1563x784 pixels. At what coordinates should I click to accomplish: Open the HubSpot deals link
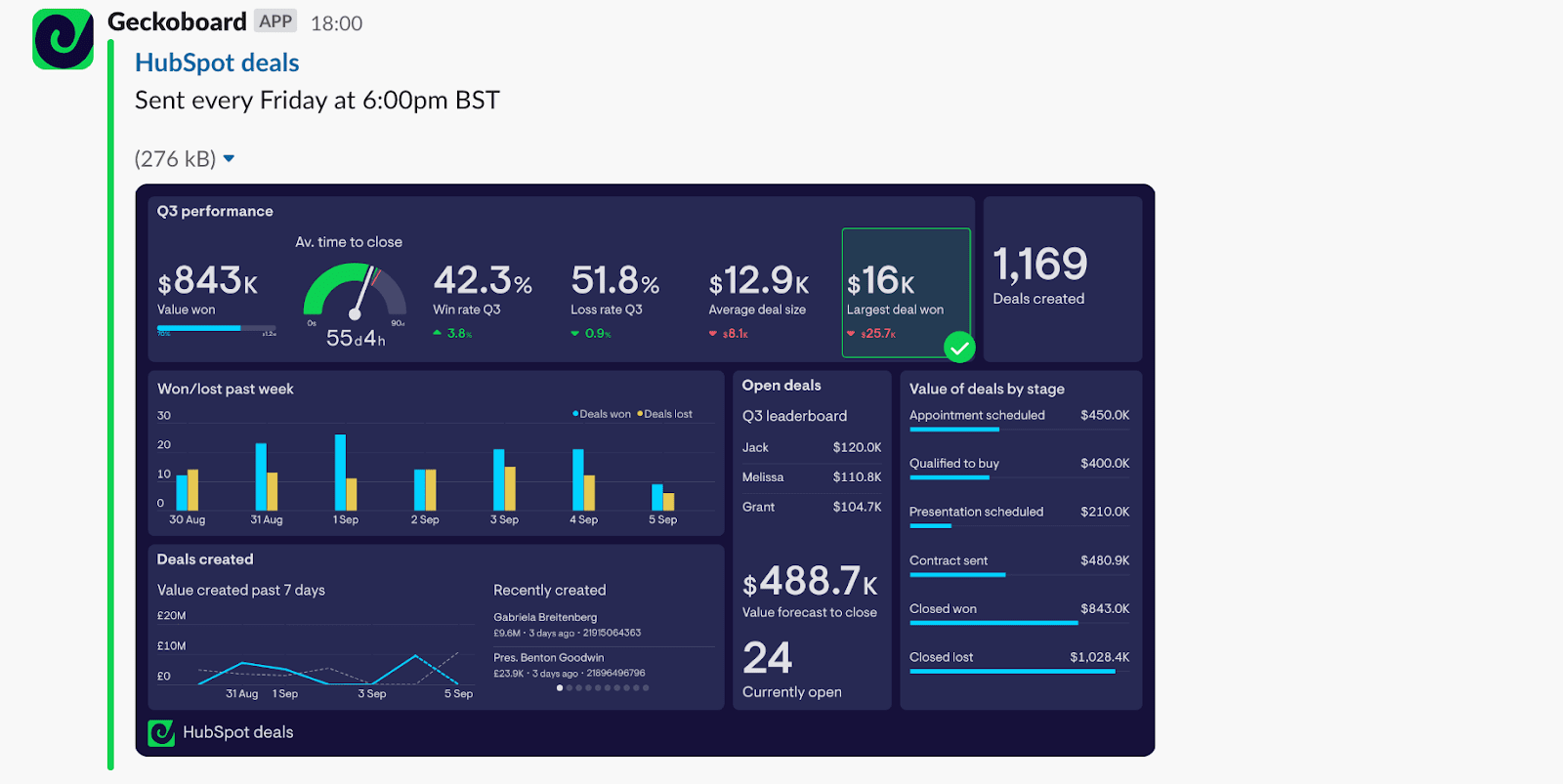[217, 62]
